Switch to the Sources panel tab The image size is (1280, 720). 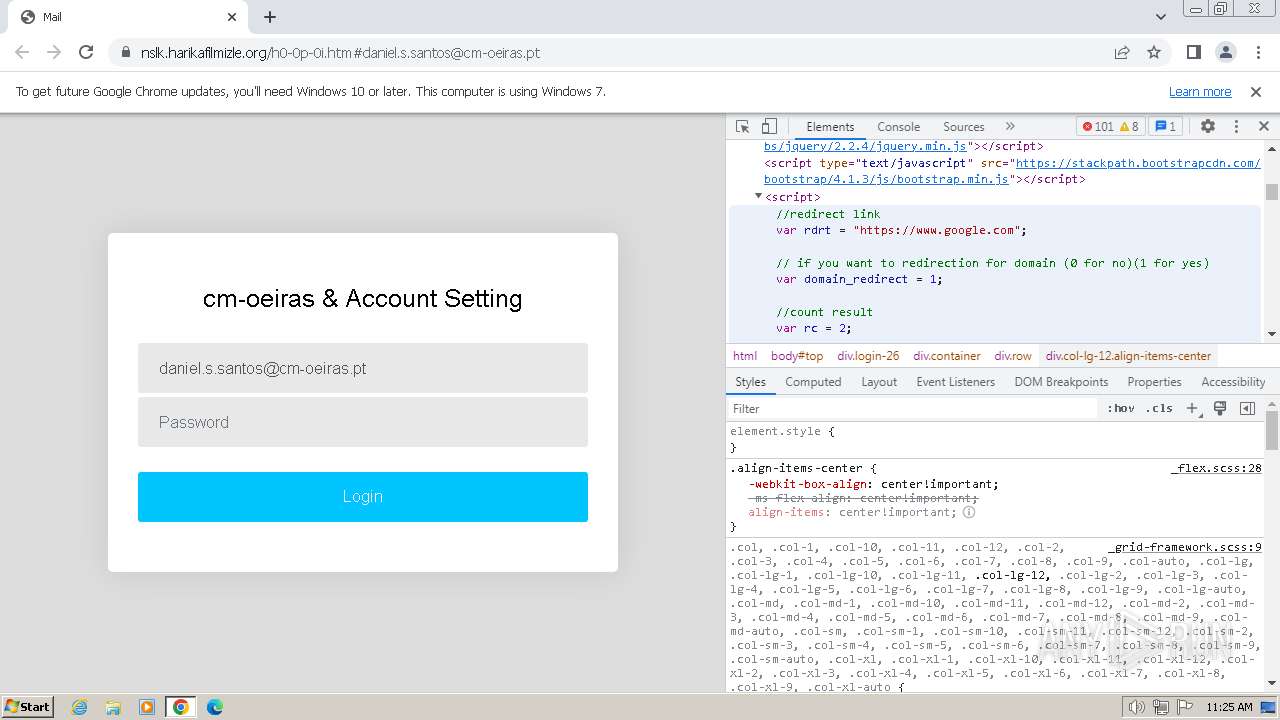[x=964, y=126]
